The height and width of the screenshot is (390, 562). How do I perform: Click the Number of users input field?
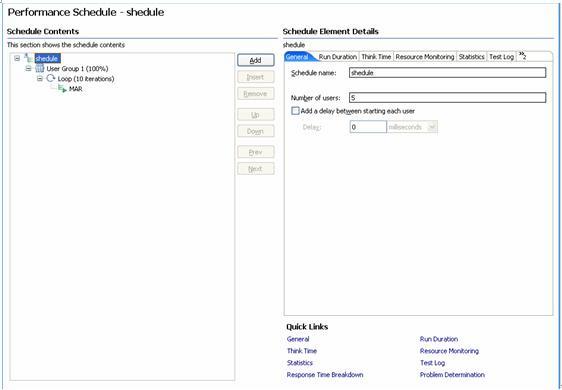pos(447,98)
